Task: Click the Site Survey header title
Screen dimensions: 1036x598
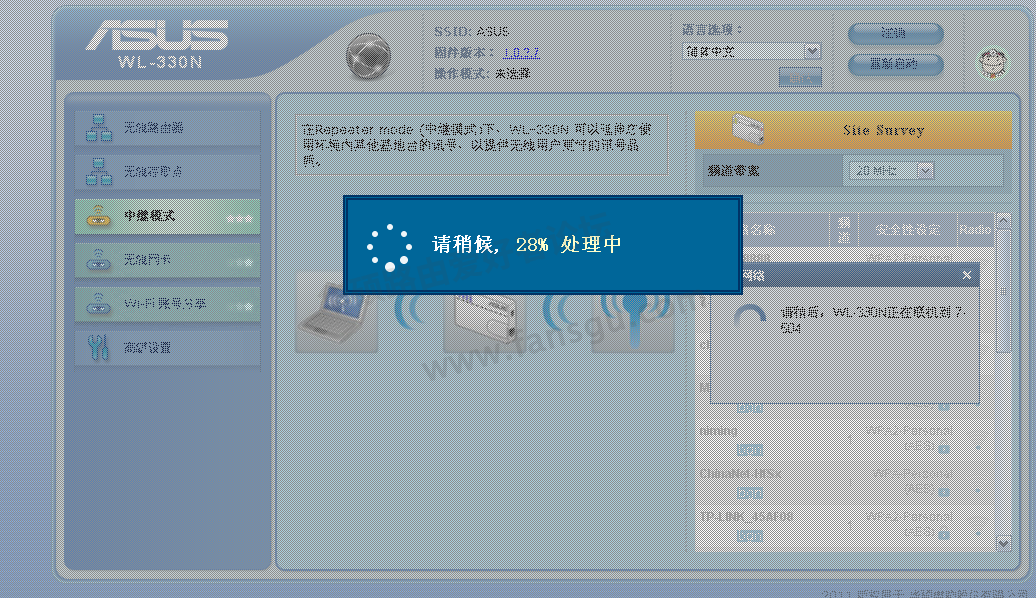Action: [883, 130]
